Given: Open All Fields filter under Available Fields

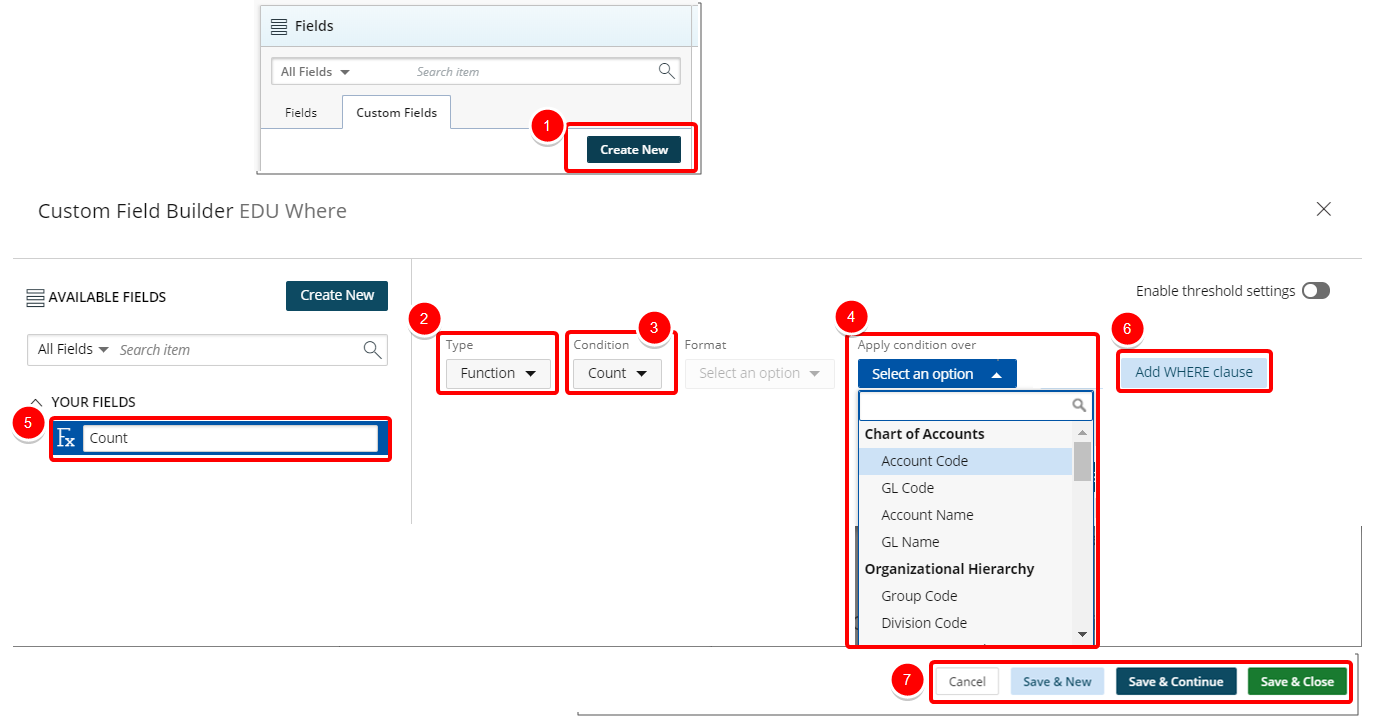Looking at the screenshot, I should (x=73, y=349).
